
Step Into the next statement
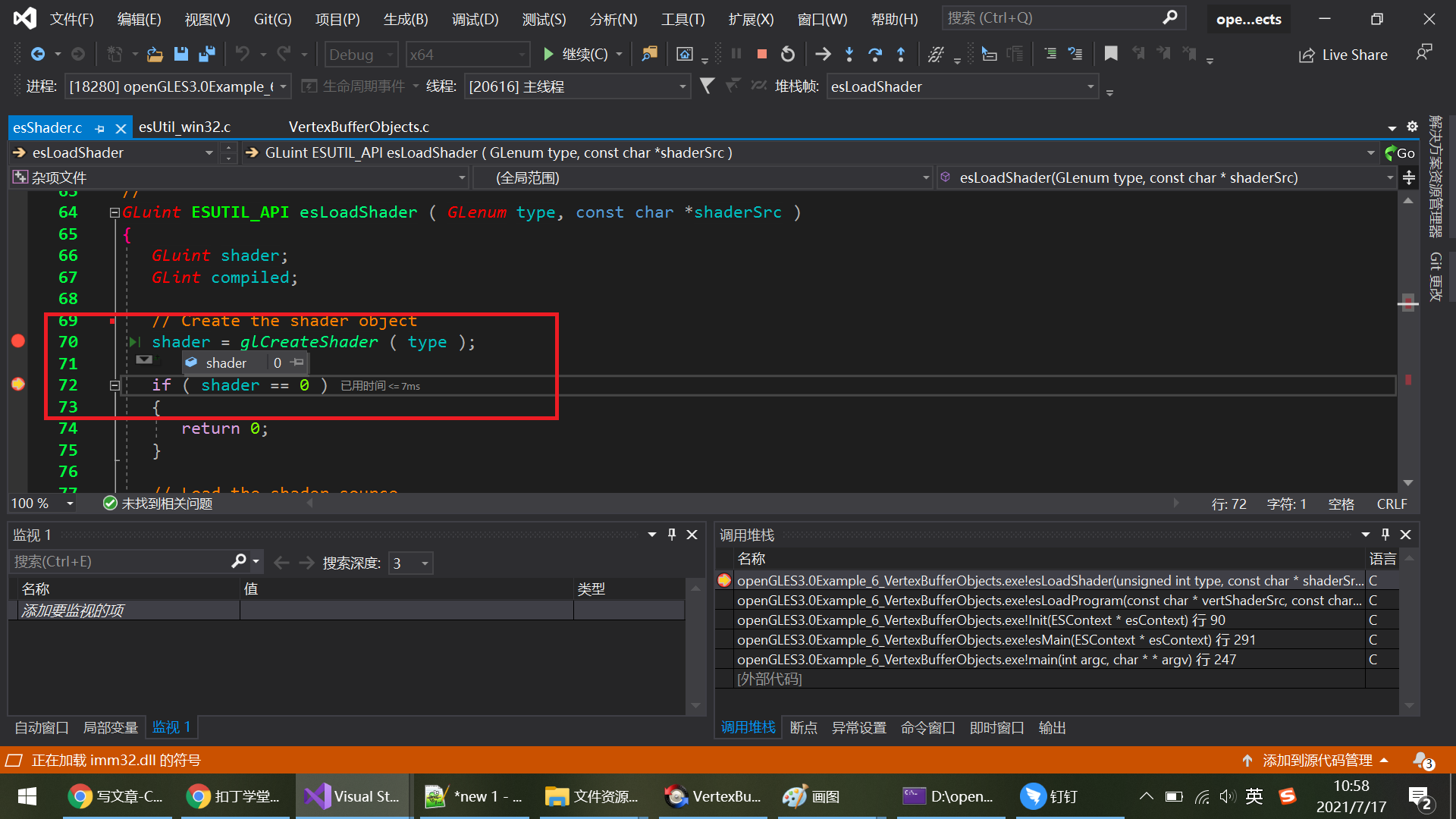pyautogui.click(x=849, y=54)
